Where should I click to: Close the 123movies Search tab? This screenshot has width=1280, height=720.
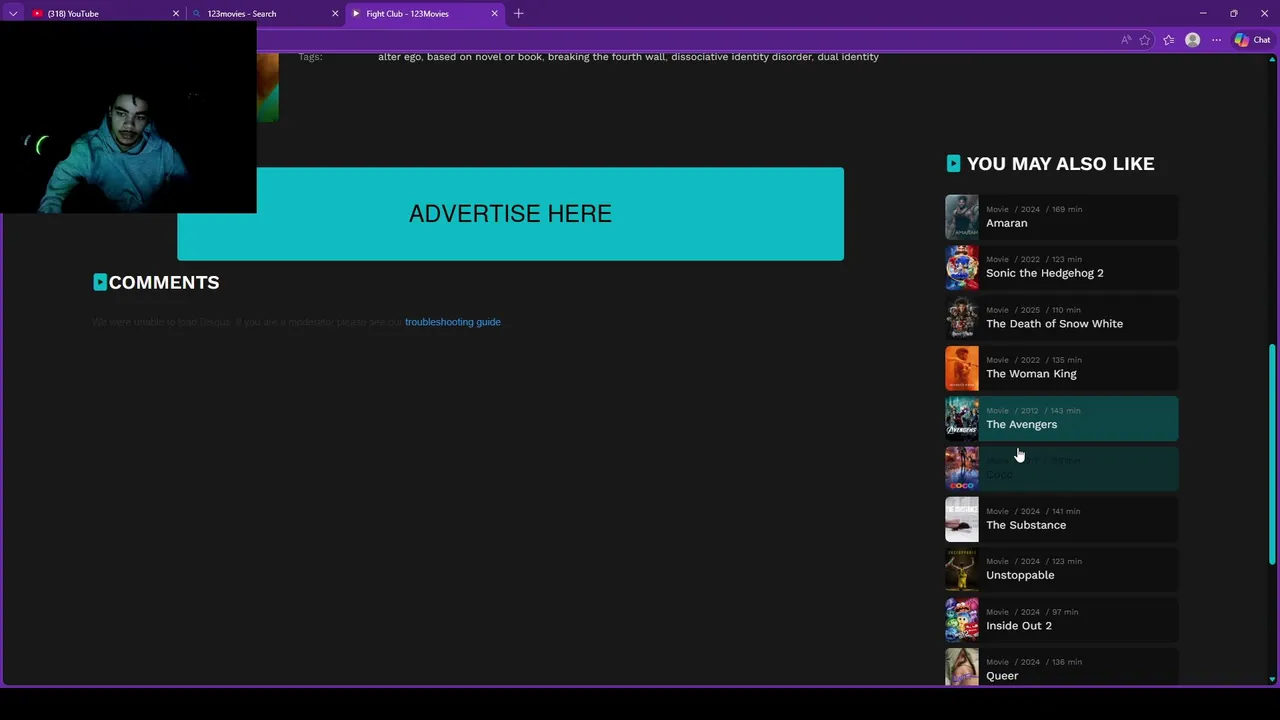point(335,13)
